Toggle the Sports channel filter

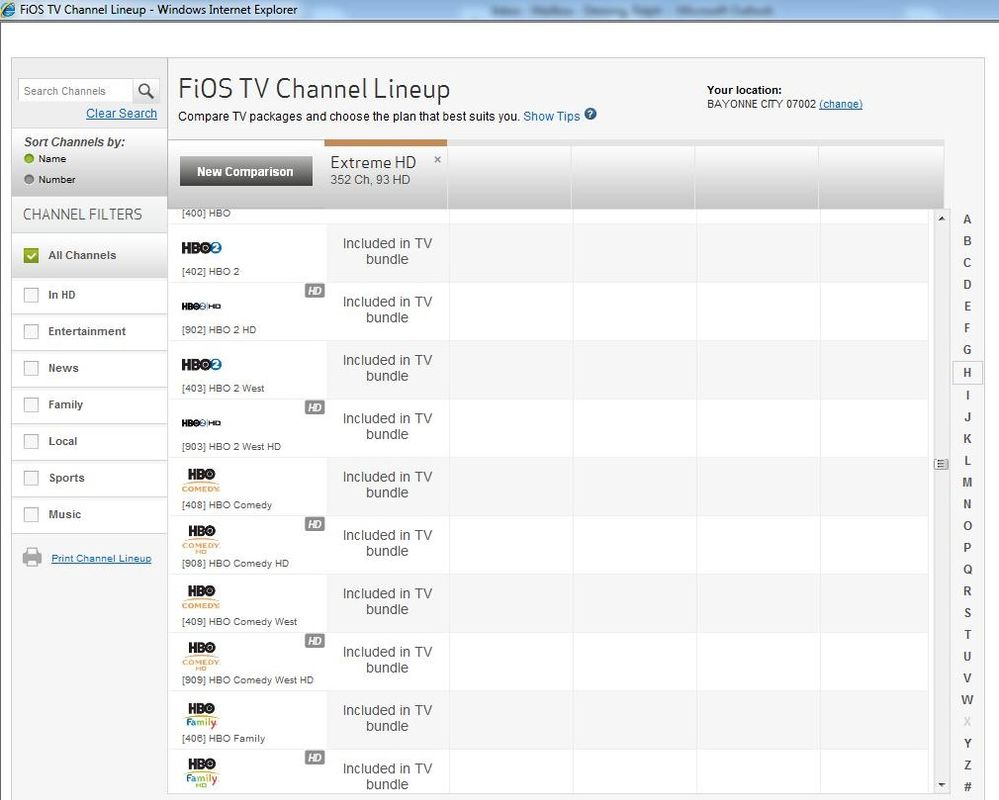coord(31,478)
